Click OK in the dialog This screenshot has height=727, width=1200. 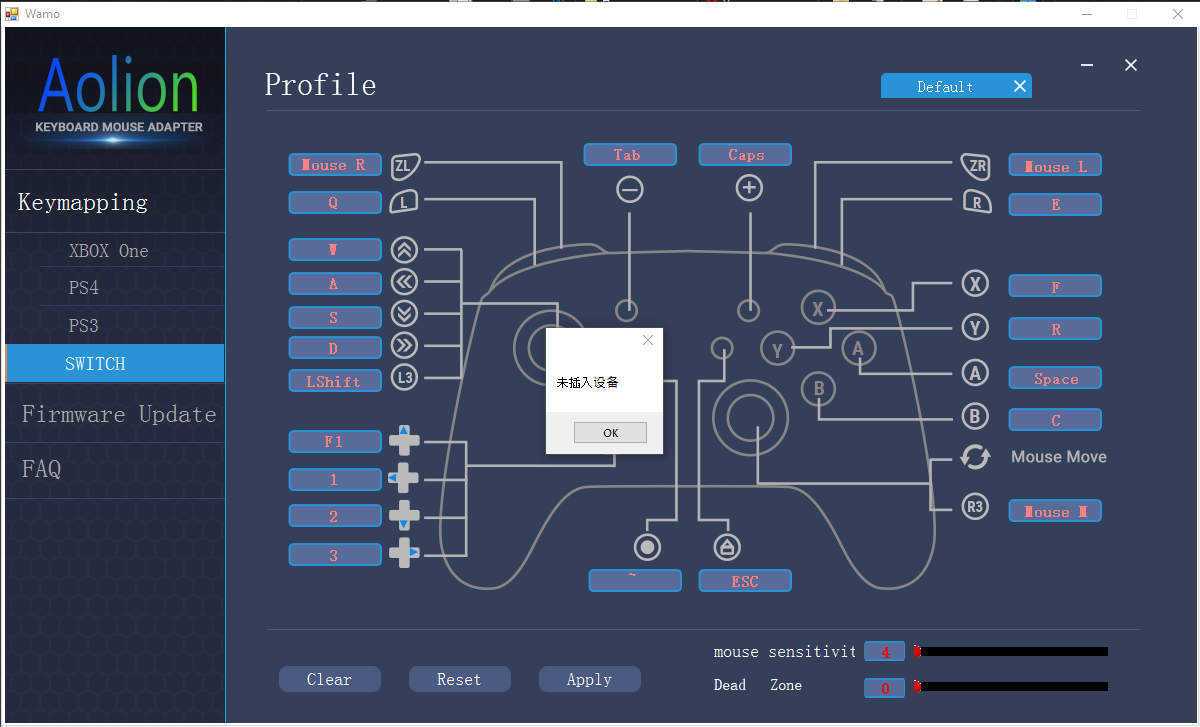pos(611,433)
